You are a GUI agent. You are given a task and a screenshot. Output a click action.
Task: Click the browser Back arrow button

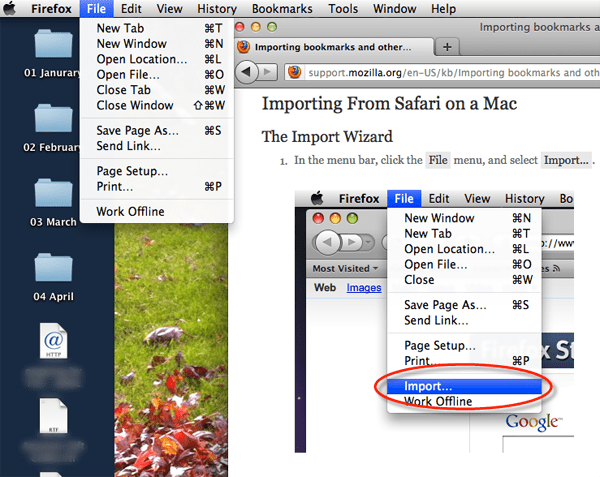click(246, 72)
